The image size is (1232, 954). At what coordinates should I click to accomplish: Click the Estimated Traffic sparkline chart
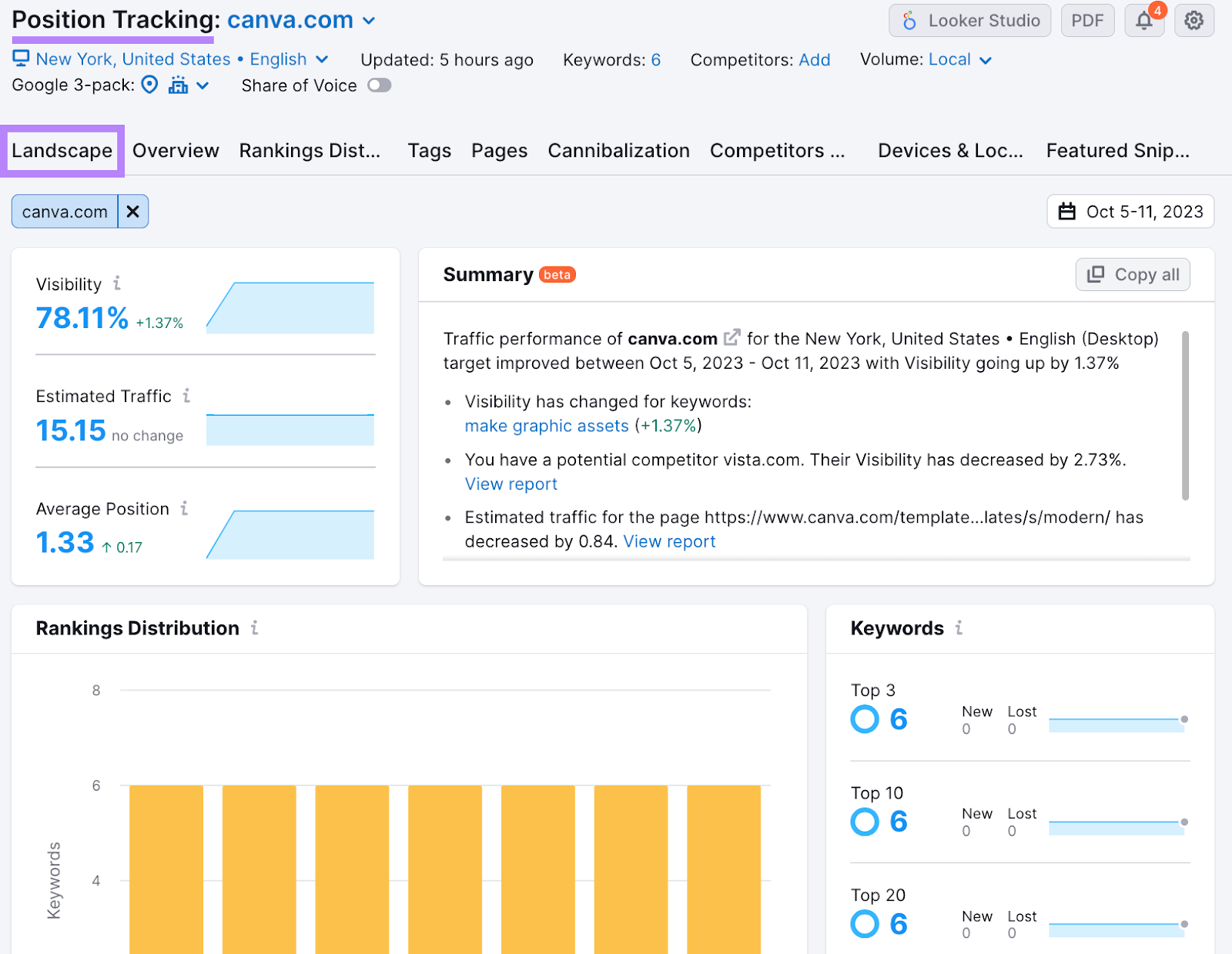point(290,430)
